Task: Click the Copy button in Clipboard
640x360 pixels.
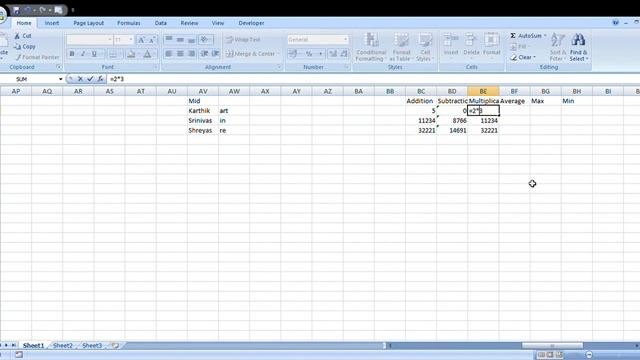Action: (24, 47)
